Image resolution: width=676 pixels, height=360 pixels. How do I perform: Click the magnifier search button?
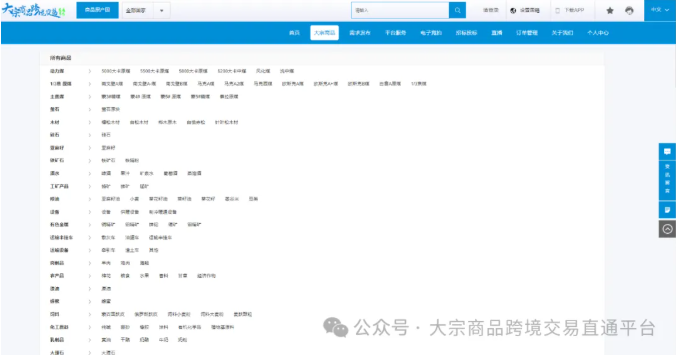(x=457, y=10)
